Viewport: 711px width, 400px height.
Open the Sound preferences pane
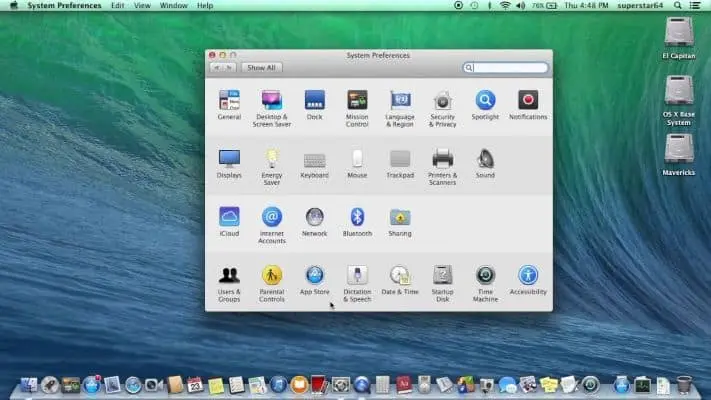(x=485, y=163)
